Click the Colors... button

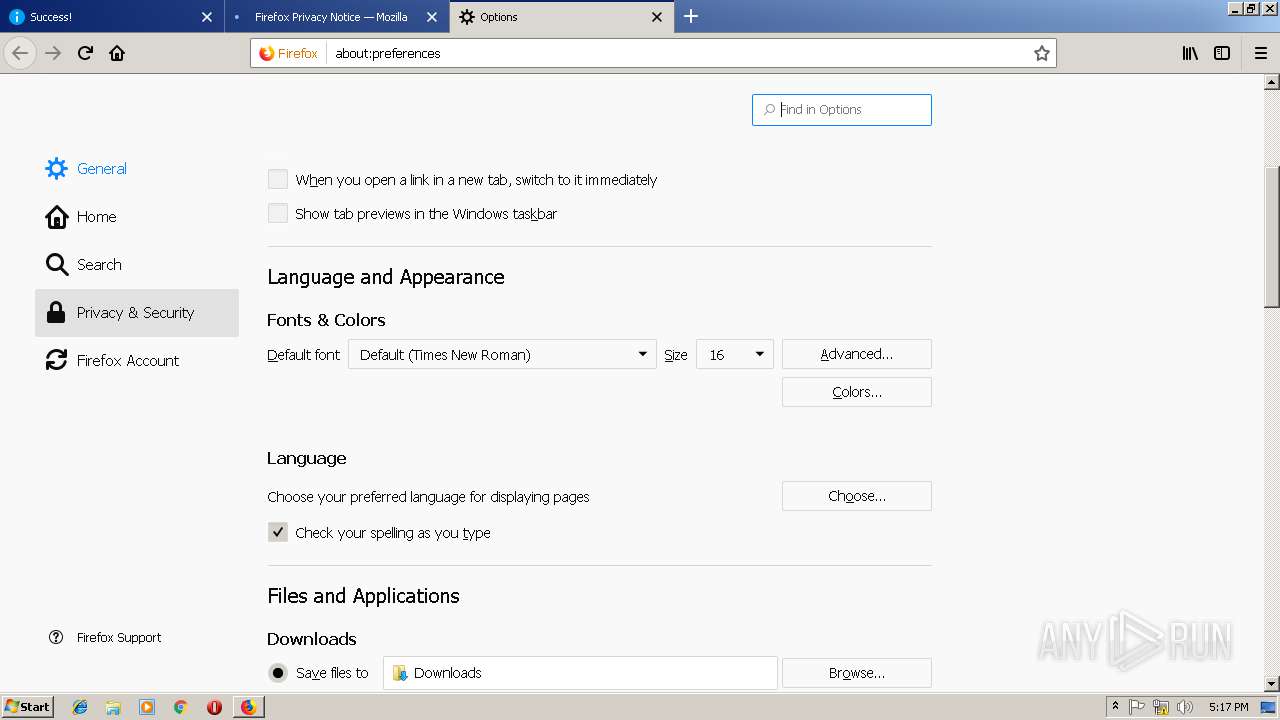(857, 392)
